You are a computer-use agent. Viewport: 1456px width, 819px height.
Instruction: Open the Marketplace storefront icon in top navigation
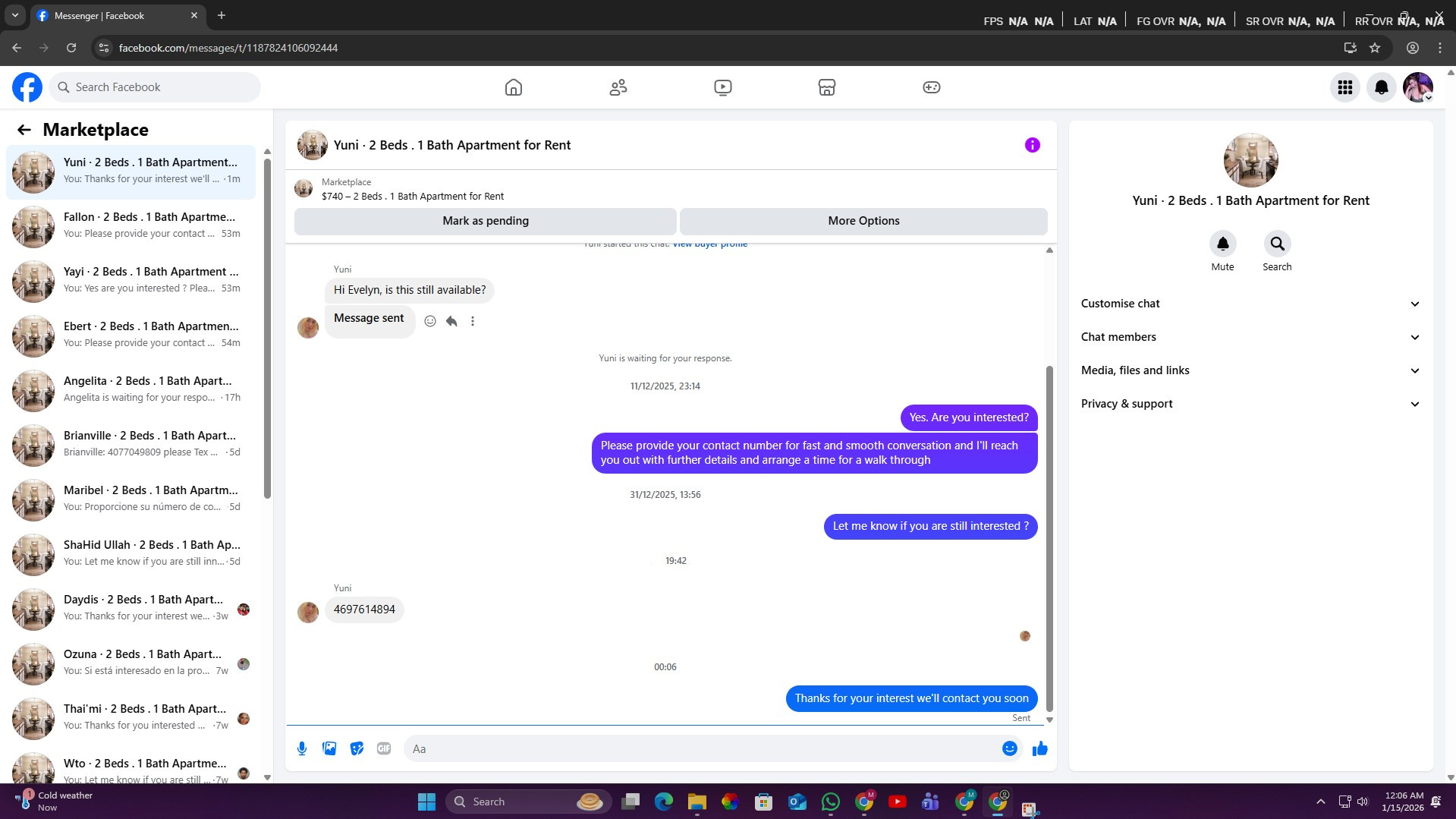[x=827, y=87]
